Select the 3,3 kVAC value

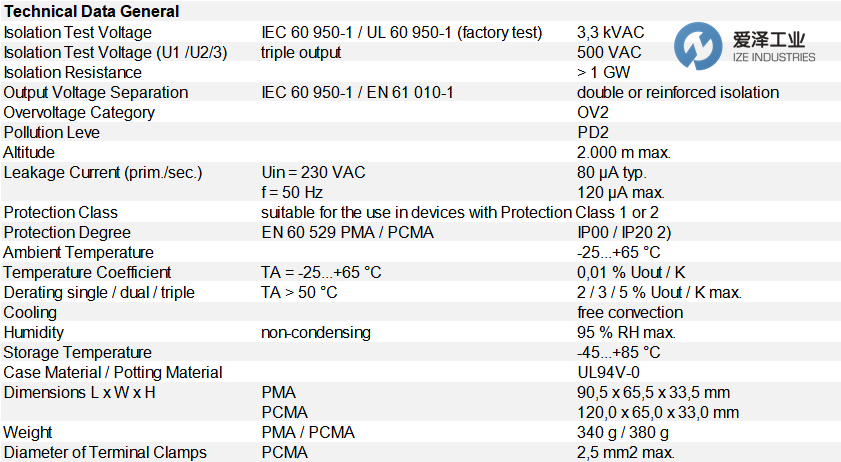pos(610,32)
